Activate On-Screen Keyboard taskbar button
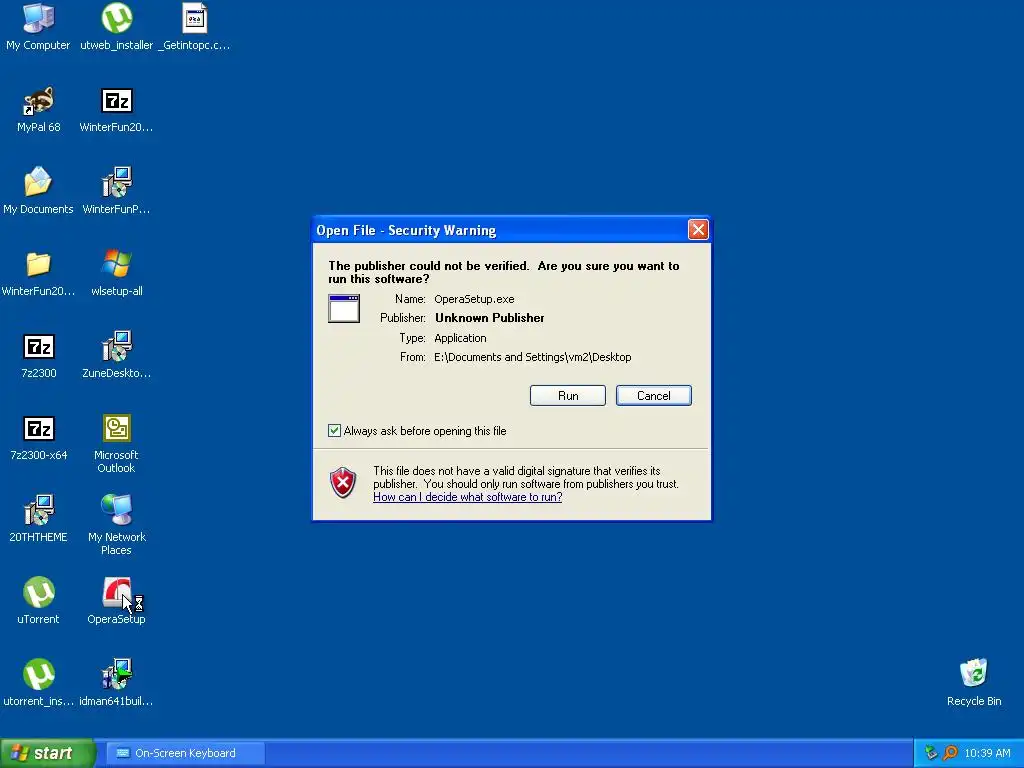 coord(185,753)
